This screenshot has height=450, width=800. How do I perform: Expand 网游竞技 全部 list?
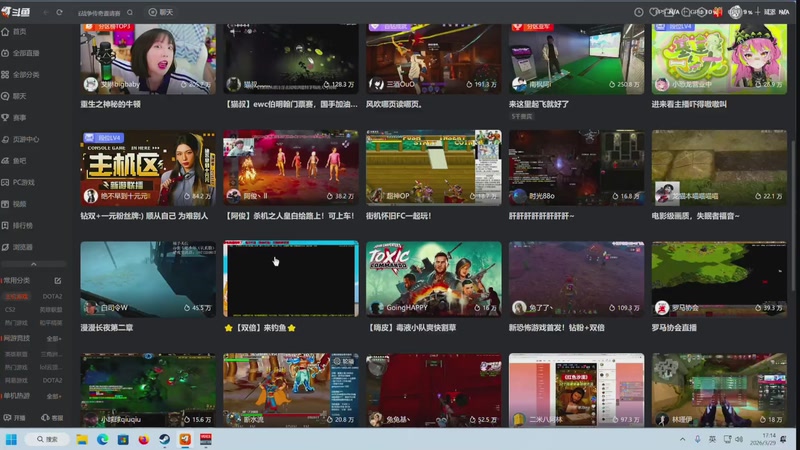pos(54,339)
